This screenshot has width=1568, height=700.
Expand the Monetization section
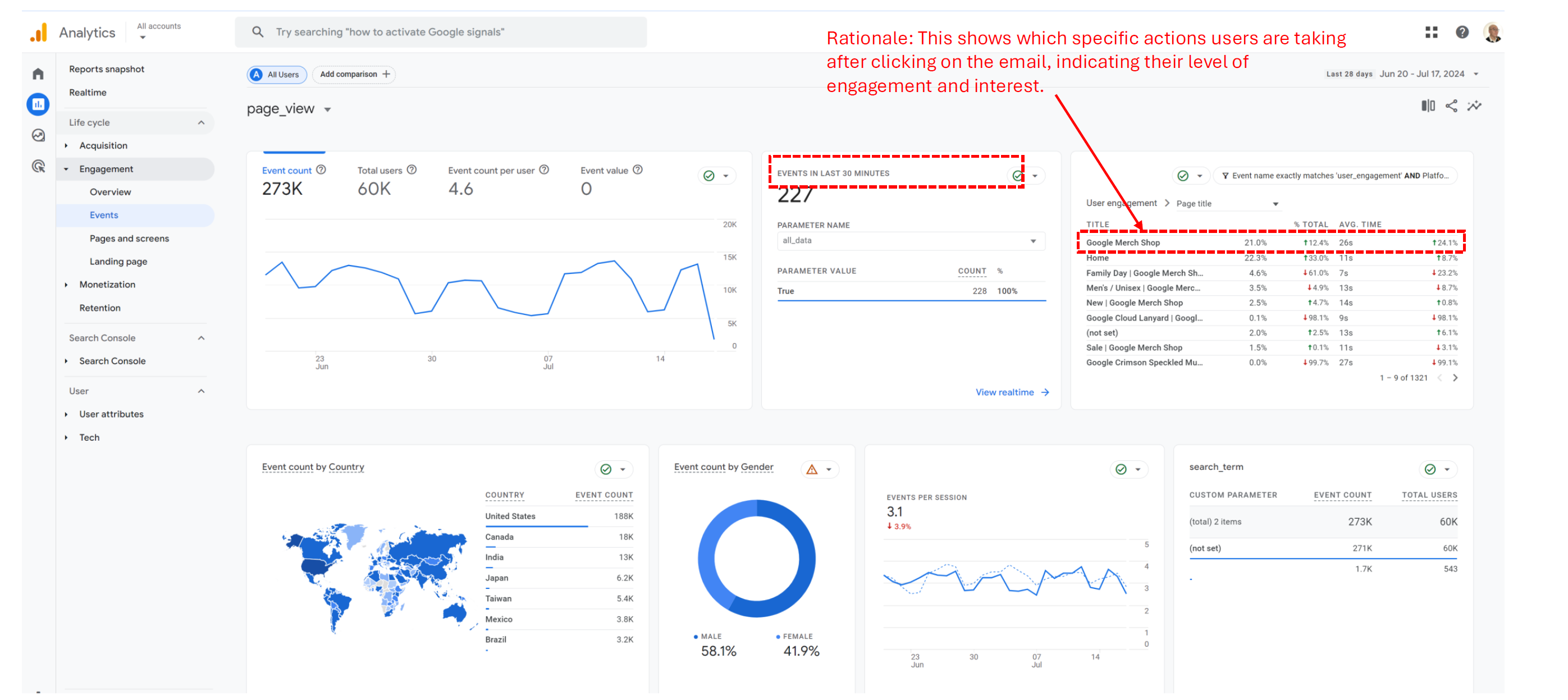coord(107,284)
